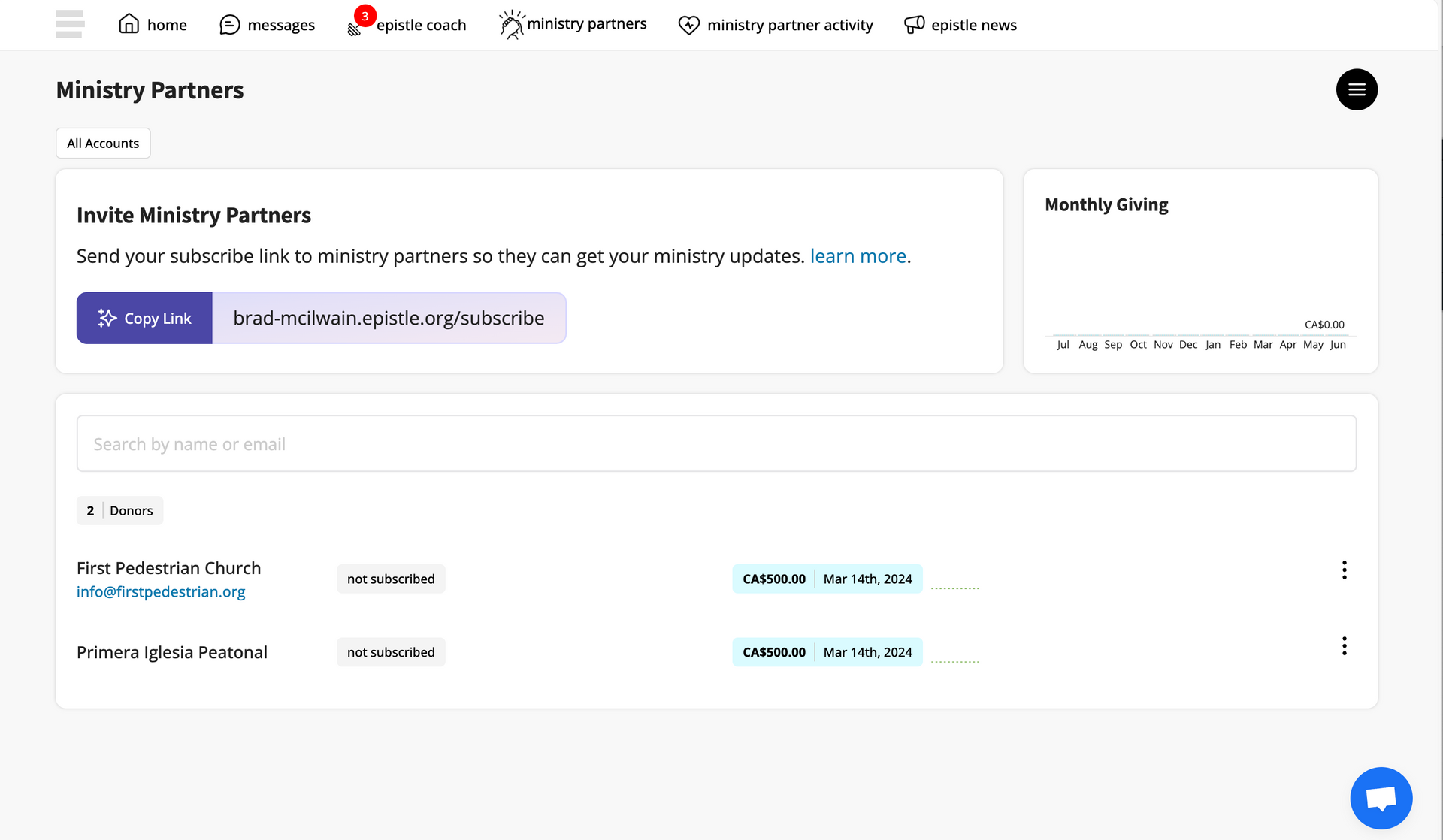Open options for First Pedestrian Church

coord(1345,570)
